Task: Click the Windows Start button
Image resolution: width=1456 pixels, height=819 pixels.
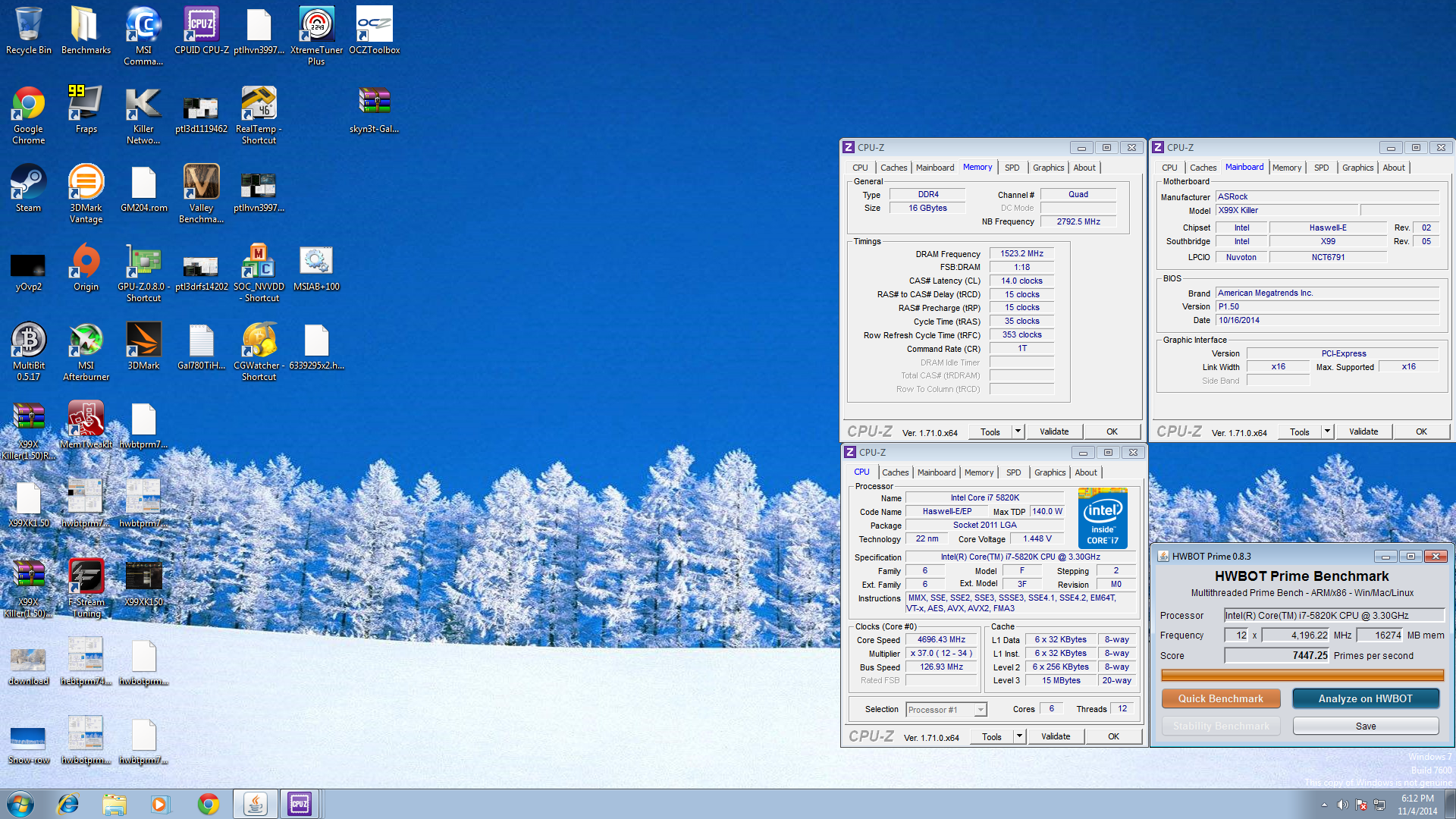Action: 20,804
